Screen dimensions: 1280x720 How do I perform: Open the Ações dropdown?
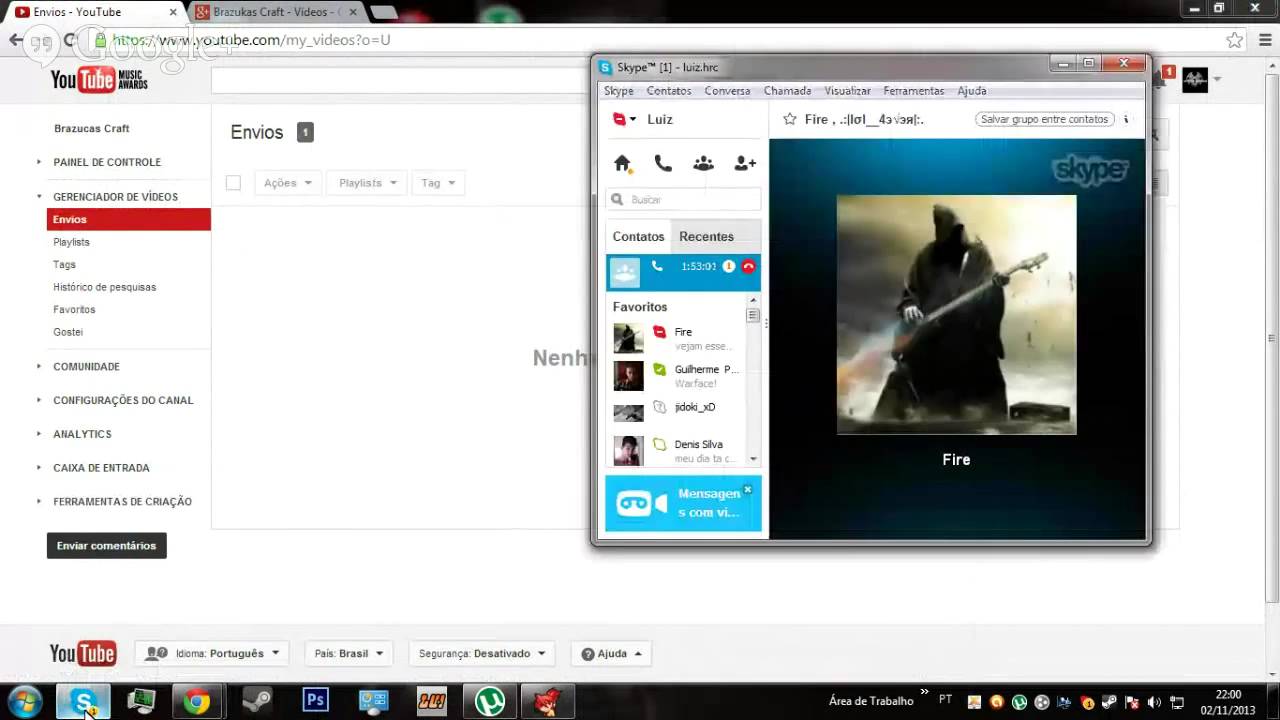[x=287, y=183]
